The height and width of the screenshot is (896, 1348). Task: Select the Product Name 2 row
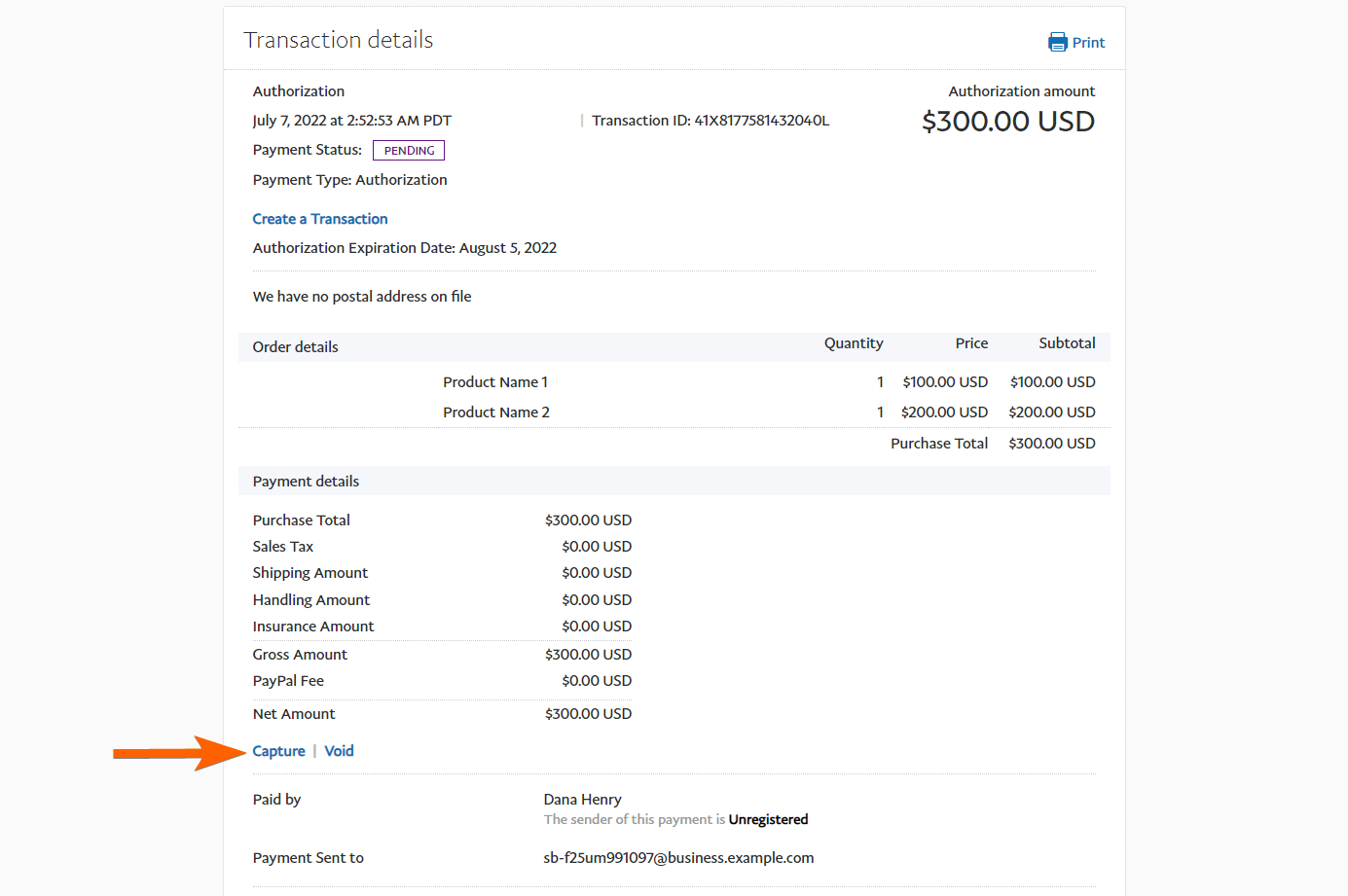(x=496, y=412)
